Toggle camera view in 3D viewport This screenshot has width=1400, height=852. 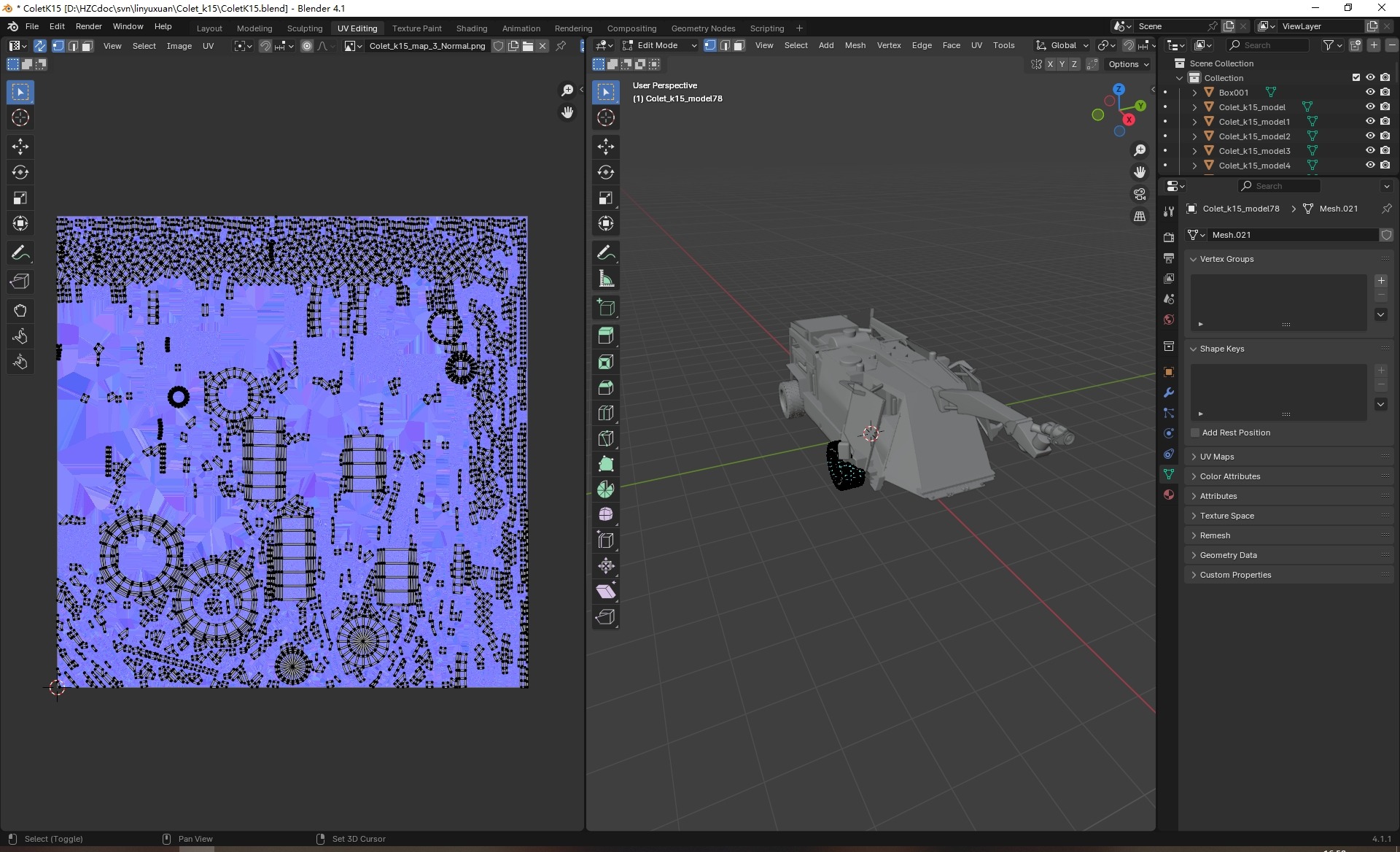(x=1140, y=194)
